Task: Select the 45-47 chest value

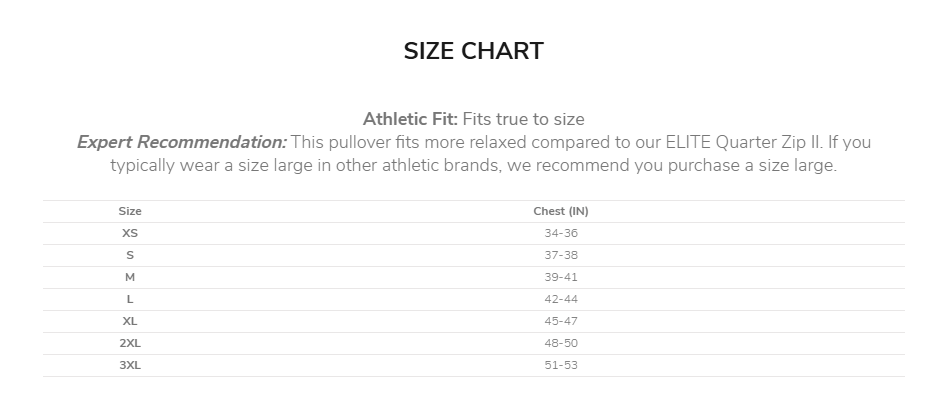Action: click(561, 321)
